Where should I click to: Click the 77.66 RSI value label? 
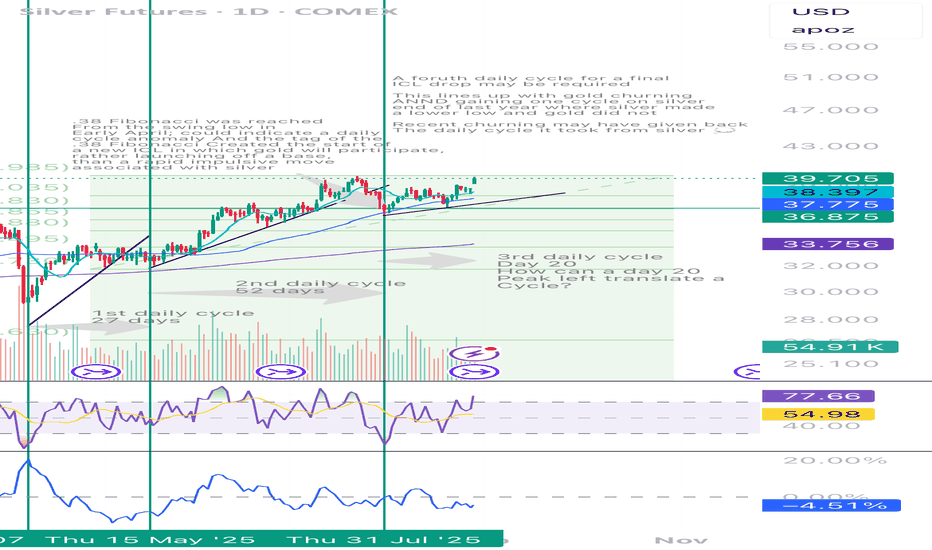[818, 396]
